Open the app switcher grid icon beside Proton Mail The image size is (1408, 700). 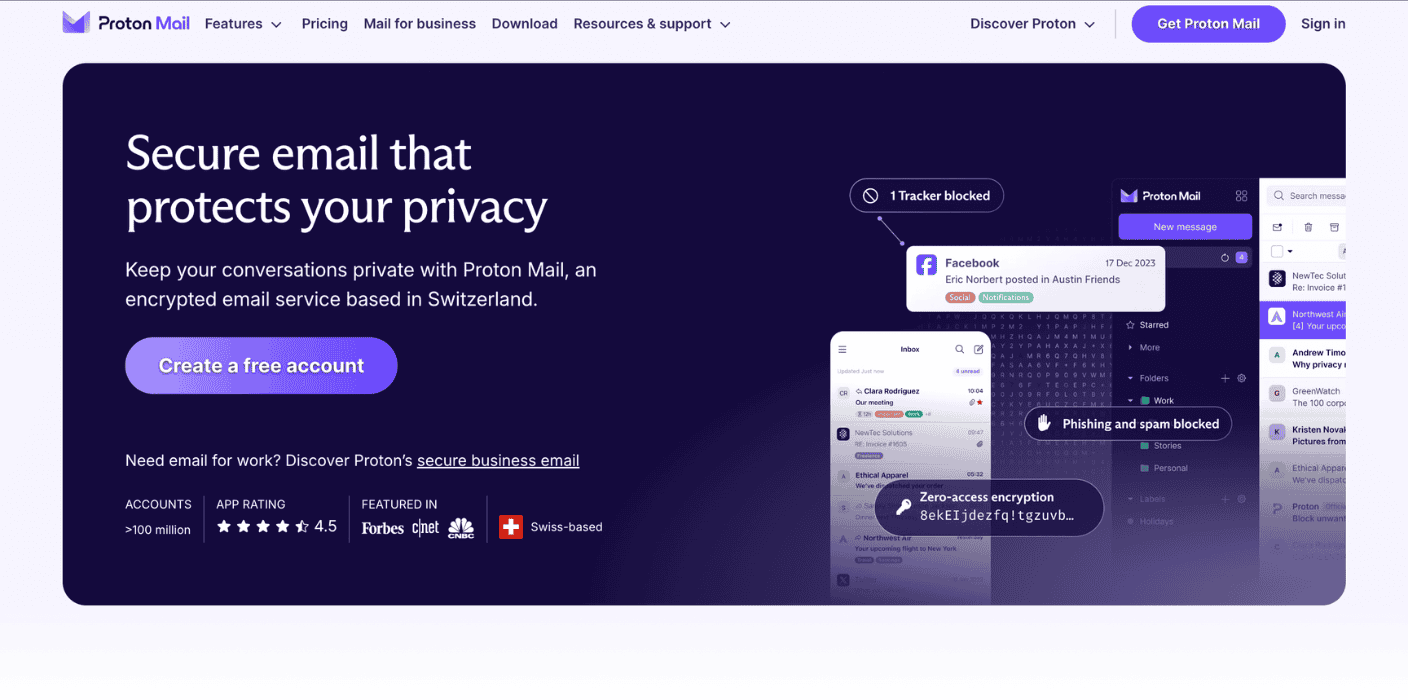pyautogui.click(x=1241, y=196)
